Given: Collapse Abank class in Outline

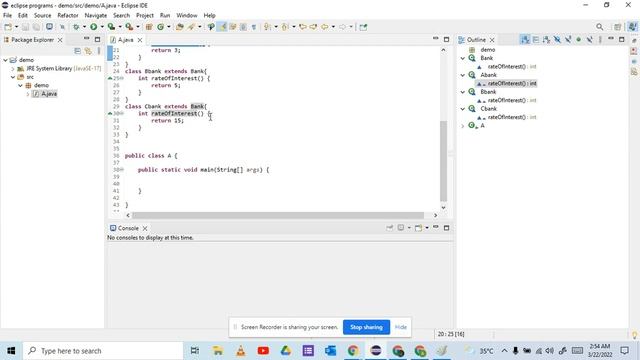Looking at the screenshot, I should [x=463, y=75].
